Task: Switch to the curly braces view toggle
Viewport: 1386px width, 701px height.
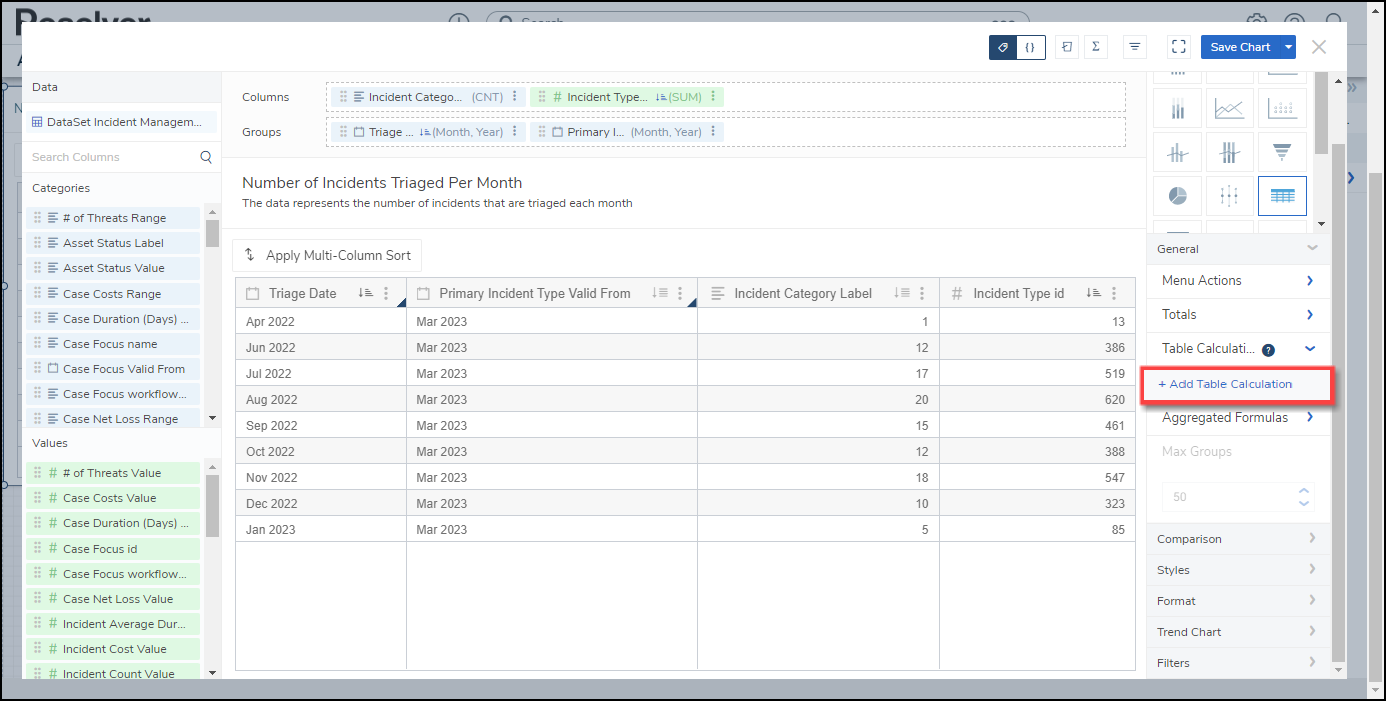Action: [x=1030, y=47]
